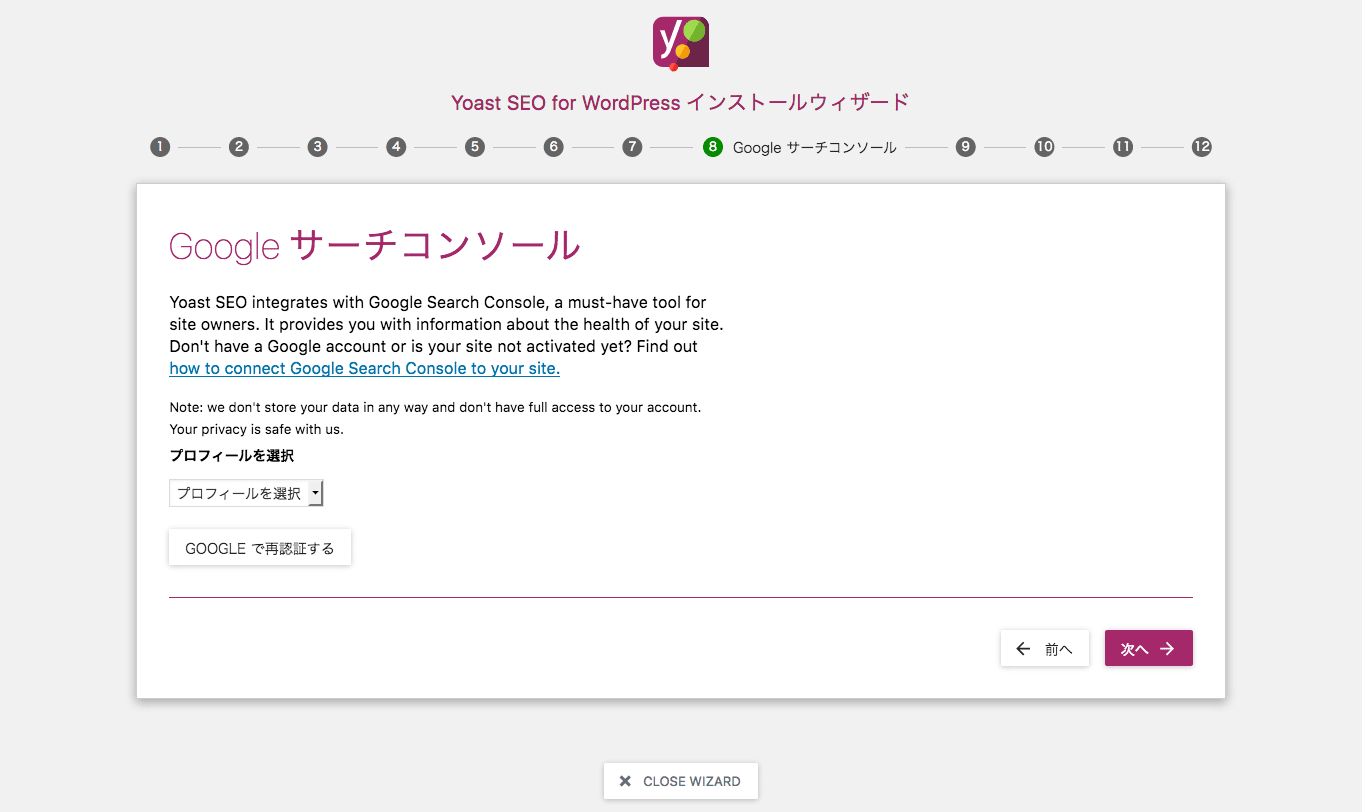The height and width of the screenshot is (812, 1362).
Task: Click GOOGLE で再認証する button
Action: (x=260, y=548)
